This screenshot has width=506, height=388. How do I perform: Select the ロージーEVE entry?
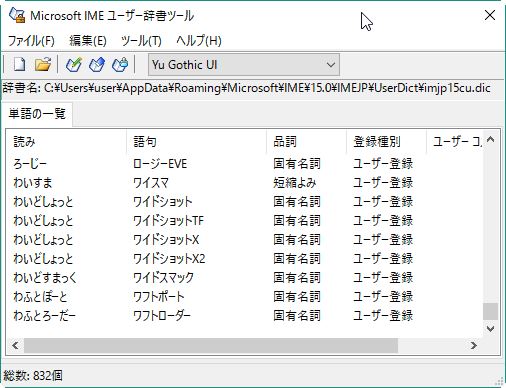(244, 164)
